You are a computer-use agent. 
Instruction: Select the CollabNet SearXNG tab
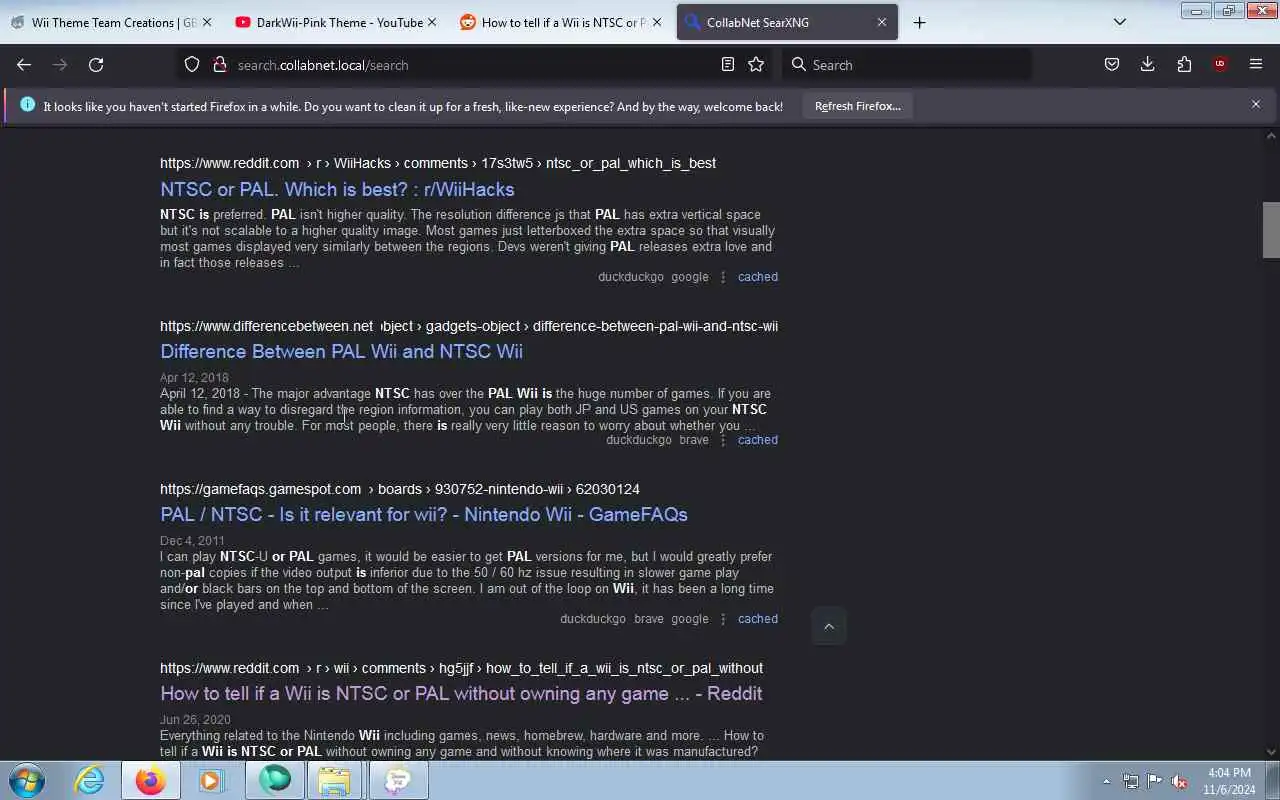pos(787,22)
